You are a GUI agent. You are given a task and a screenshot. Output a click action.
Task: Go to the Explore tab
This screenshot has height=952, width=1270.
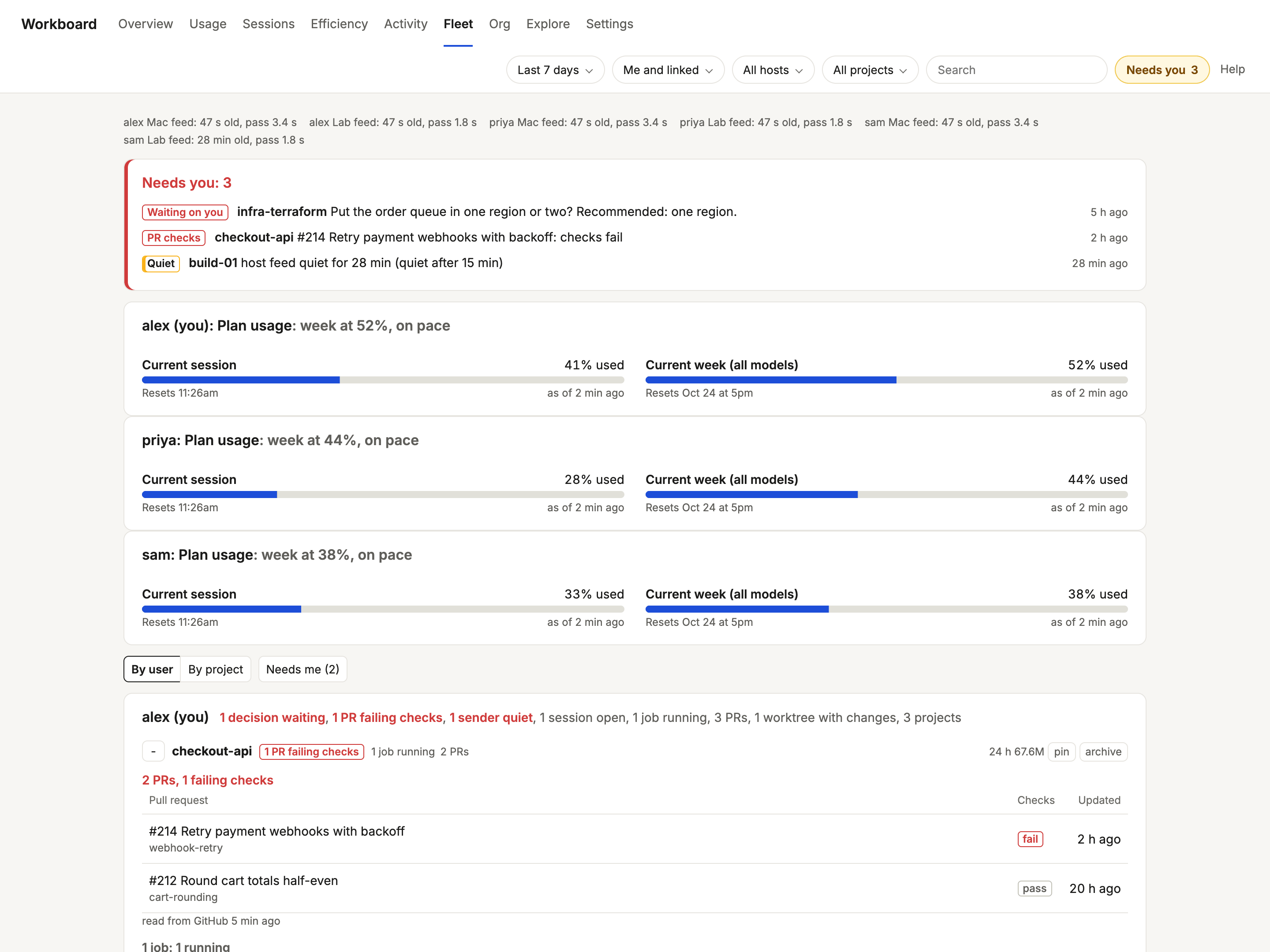(x=548, y=24)
